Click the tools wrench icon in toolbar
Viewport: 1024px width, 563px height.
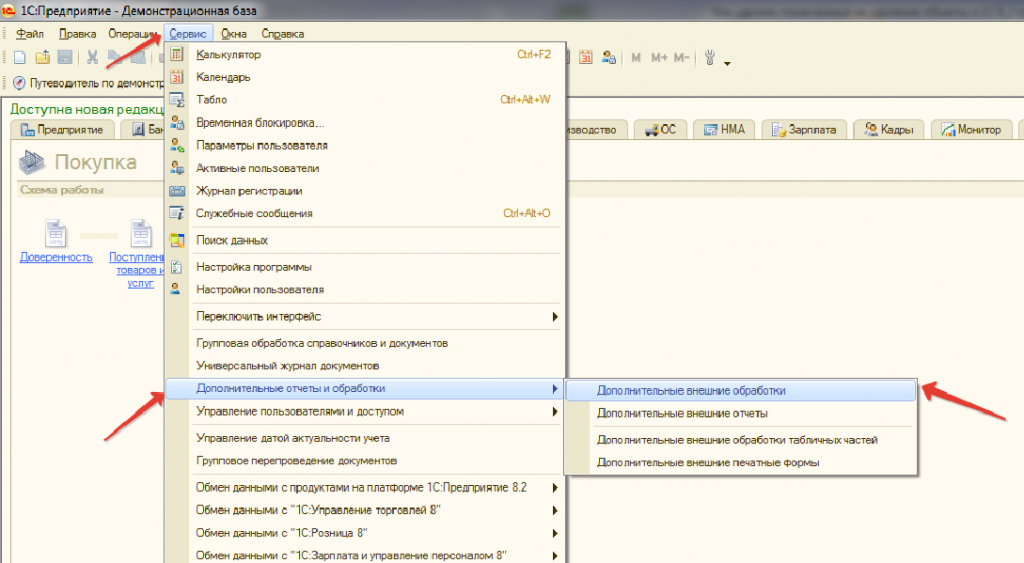710,58
